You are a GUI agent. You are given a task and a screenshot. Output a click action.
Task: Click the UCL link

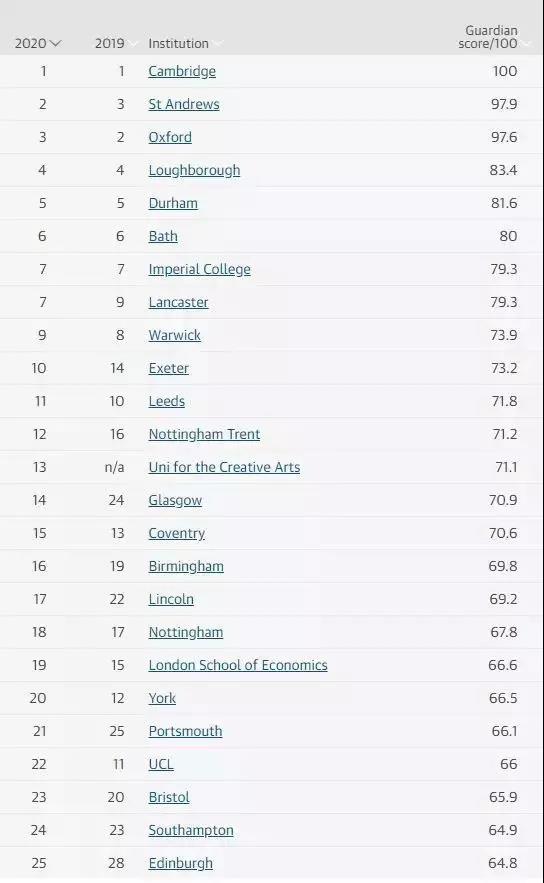tap(161, 765)
